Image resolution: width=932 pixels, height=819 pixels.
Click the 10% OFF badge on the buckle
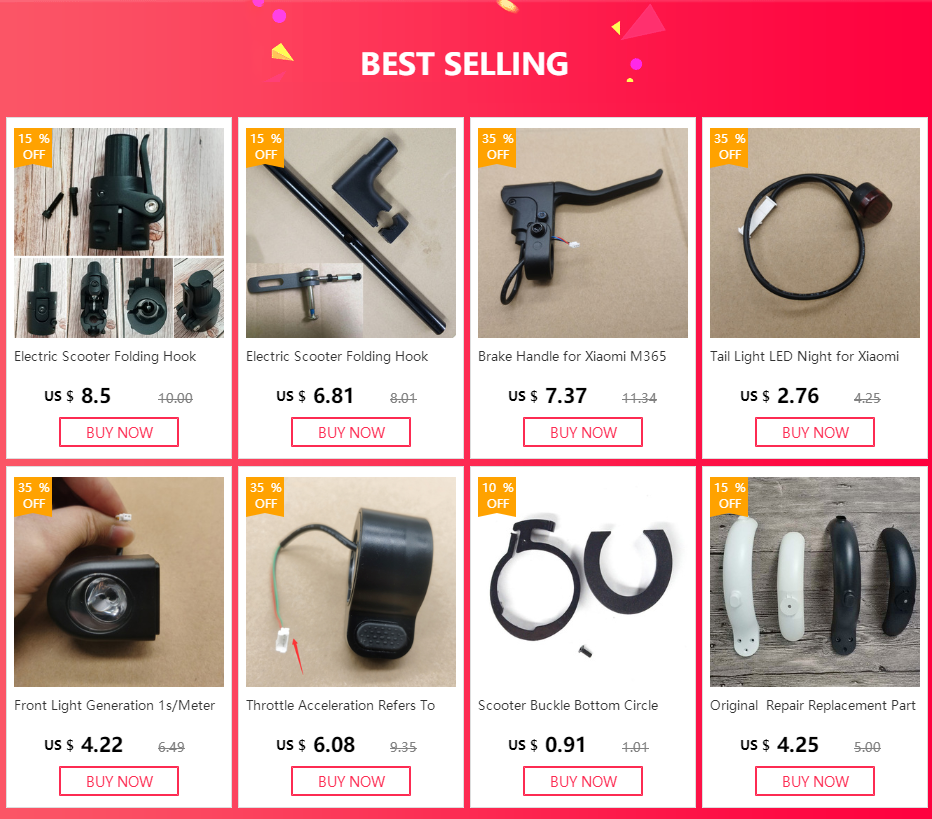pos(498,496)
